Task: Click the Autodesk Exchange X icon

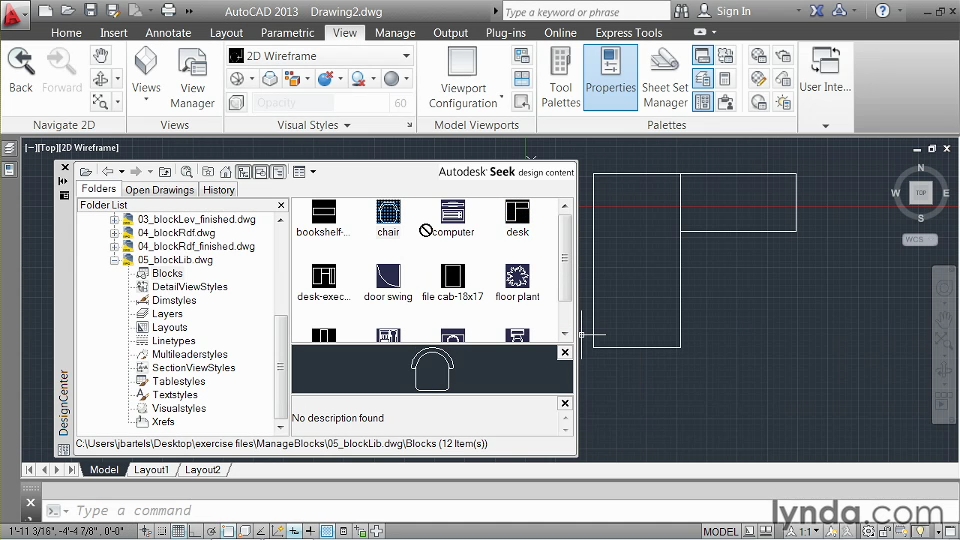Action: pyautogui.click(x=817, y=10)
